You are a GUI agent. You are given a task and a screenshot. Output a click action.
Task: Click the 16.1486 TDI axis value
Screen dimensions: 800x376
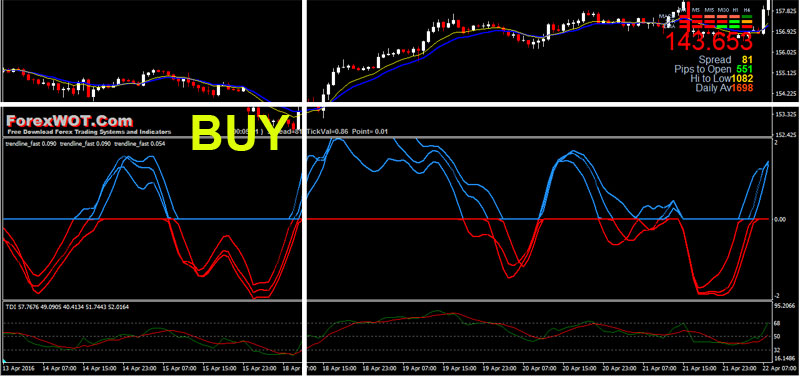[786, 359]
